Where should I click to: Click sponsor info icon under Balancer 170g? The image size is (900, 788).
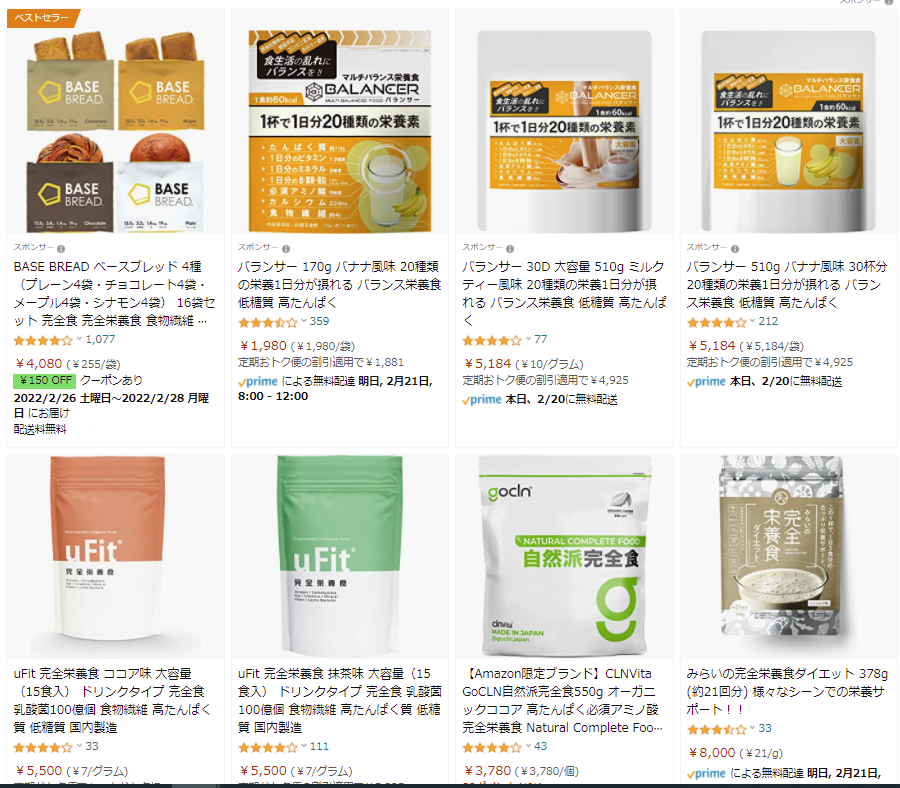(286, 249)
